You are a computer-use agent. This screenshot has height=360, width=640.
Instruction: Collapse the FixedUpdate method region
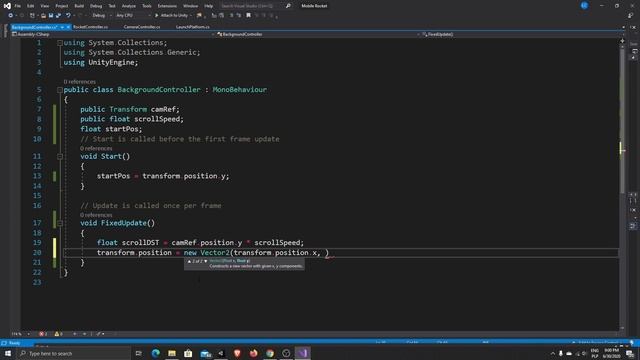point(60,223)
